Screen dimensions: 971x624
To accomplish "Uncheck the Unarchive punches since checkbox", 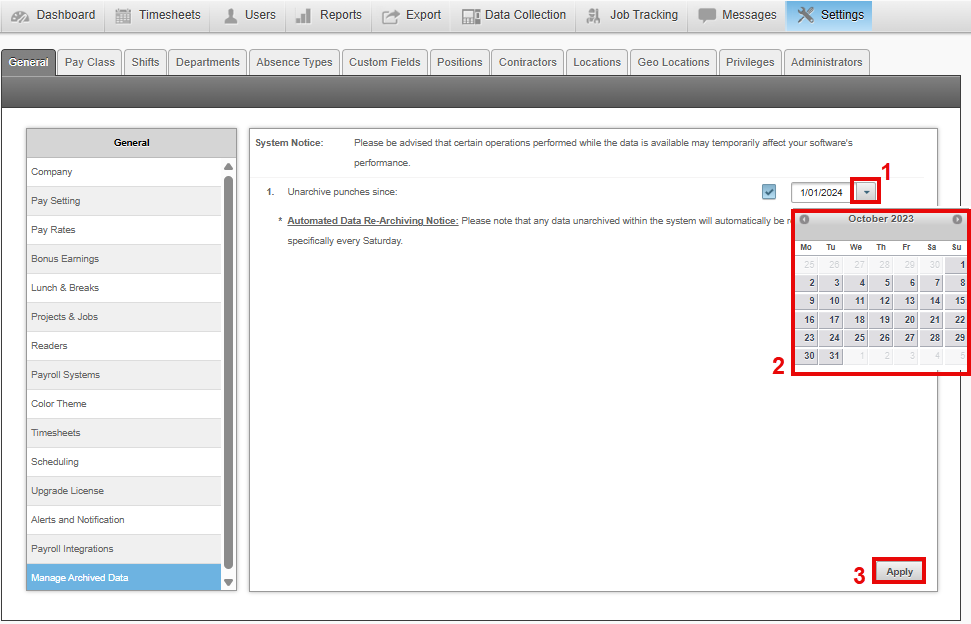I will point(769,192).
